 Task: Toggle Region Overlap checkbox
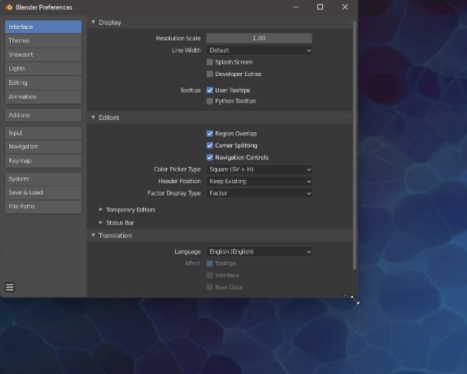(x=210, y=133)
